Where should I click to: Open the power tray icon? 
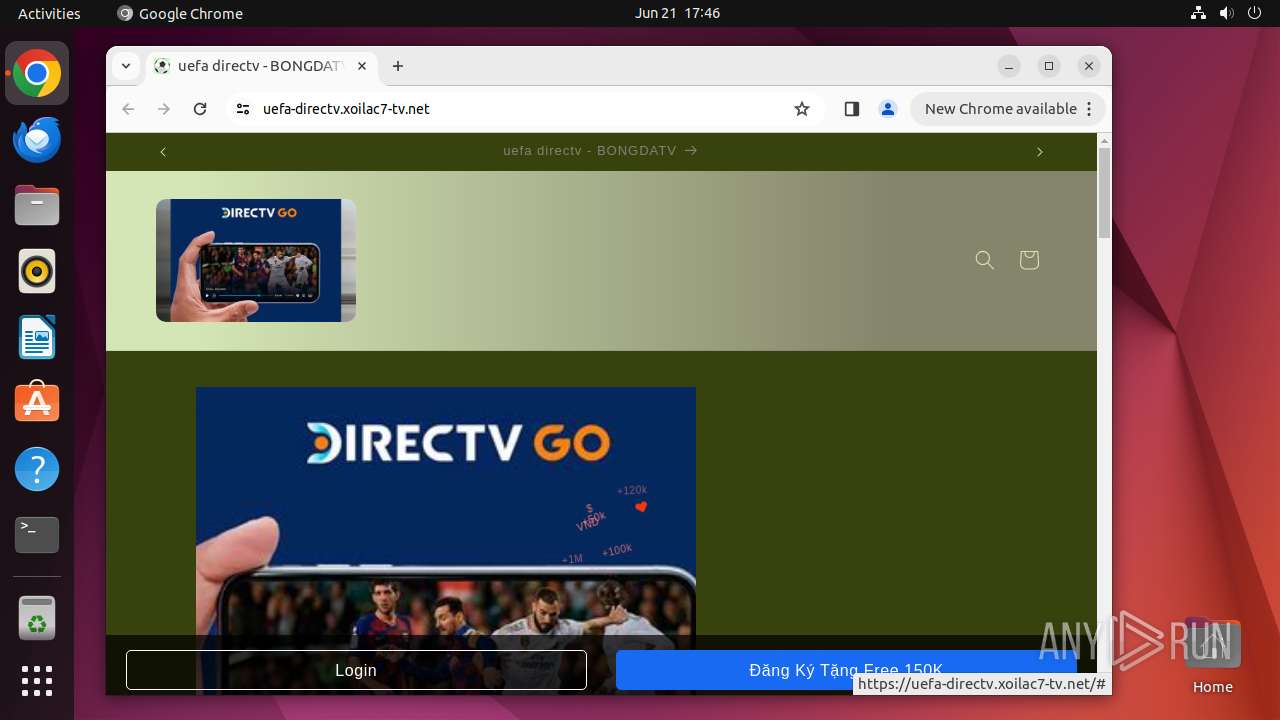click(x=1254, y=13)
